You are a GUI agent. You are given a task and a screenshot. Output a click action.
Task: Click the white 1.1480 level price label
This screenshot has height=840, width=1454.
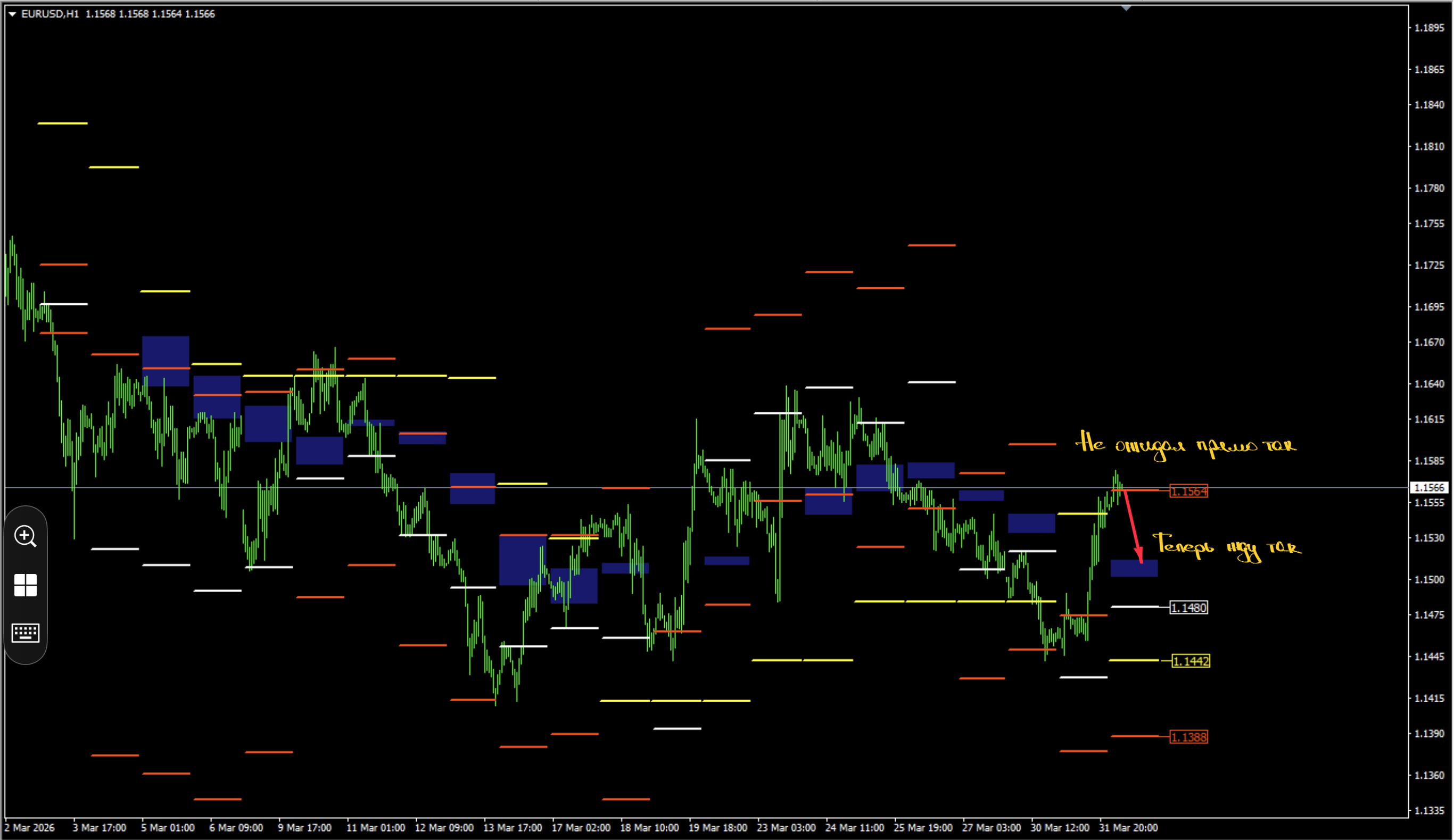[1188, 608]
